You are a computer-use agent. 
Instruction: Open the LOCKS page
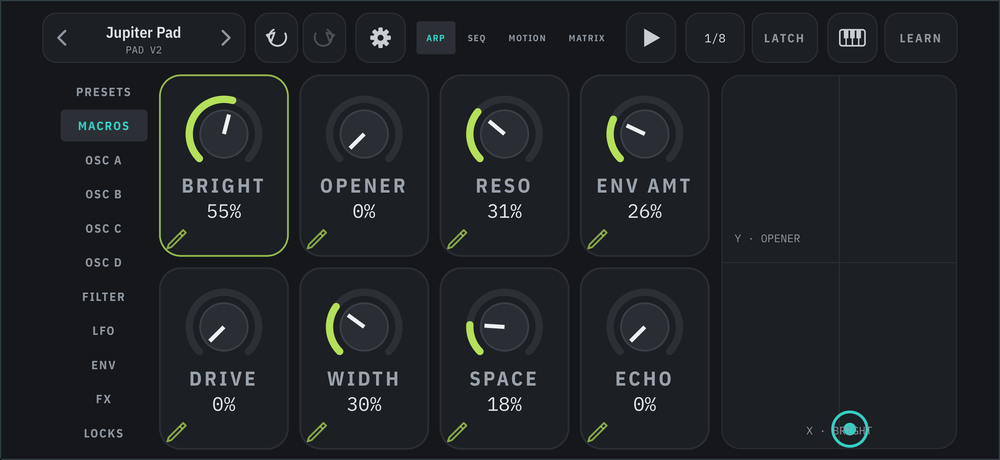104,433
